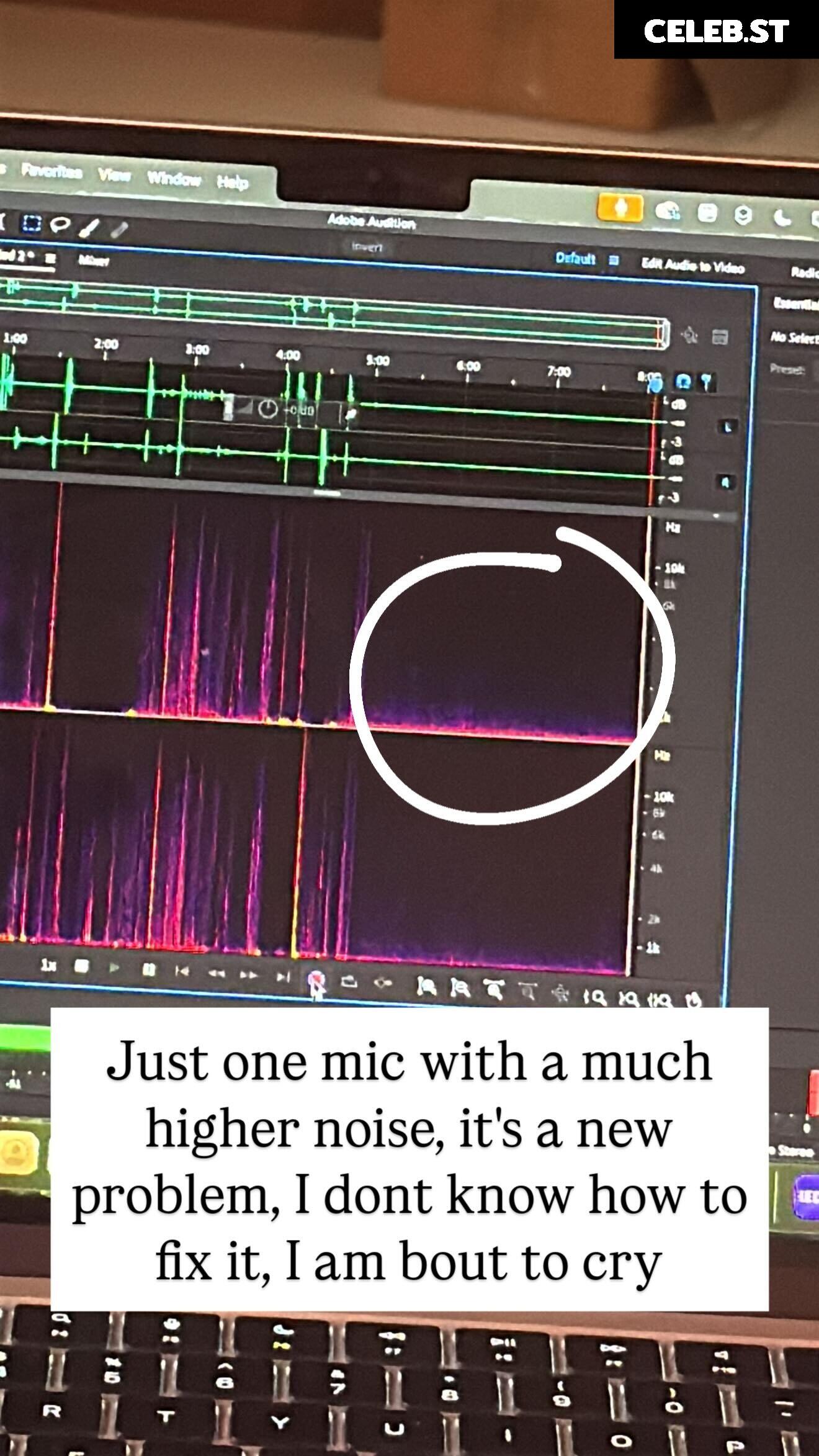819x1456 pixels.
Task: Toggle the left channel L button
Action: click(728, 426)
